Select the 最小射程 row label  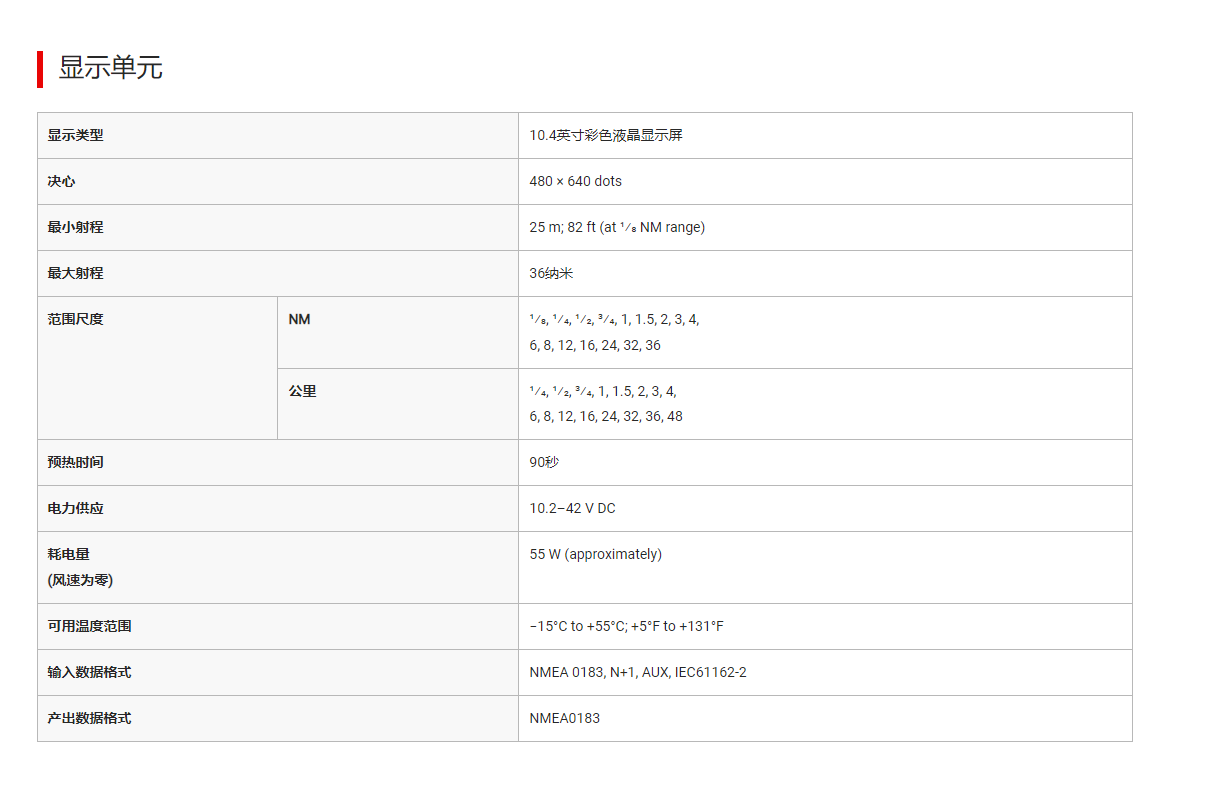[75, 227]
